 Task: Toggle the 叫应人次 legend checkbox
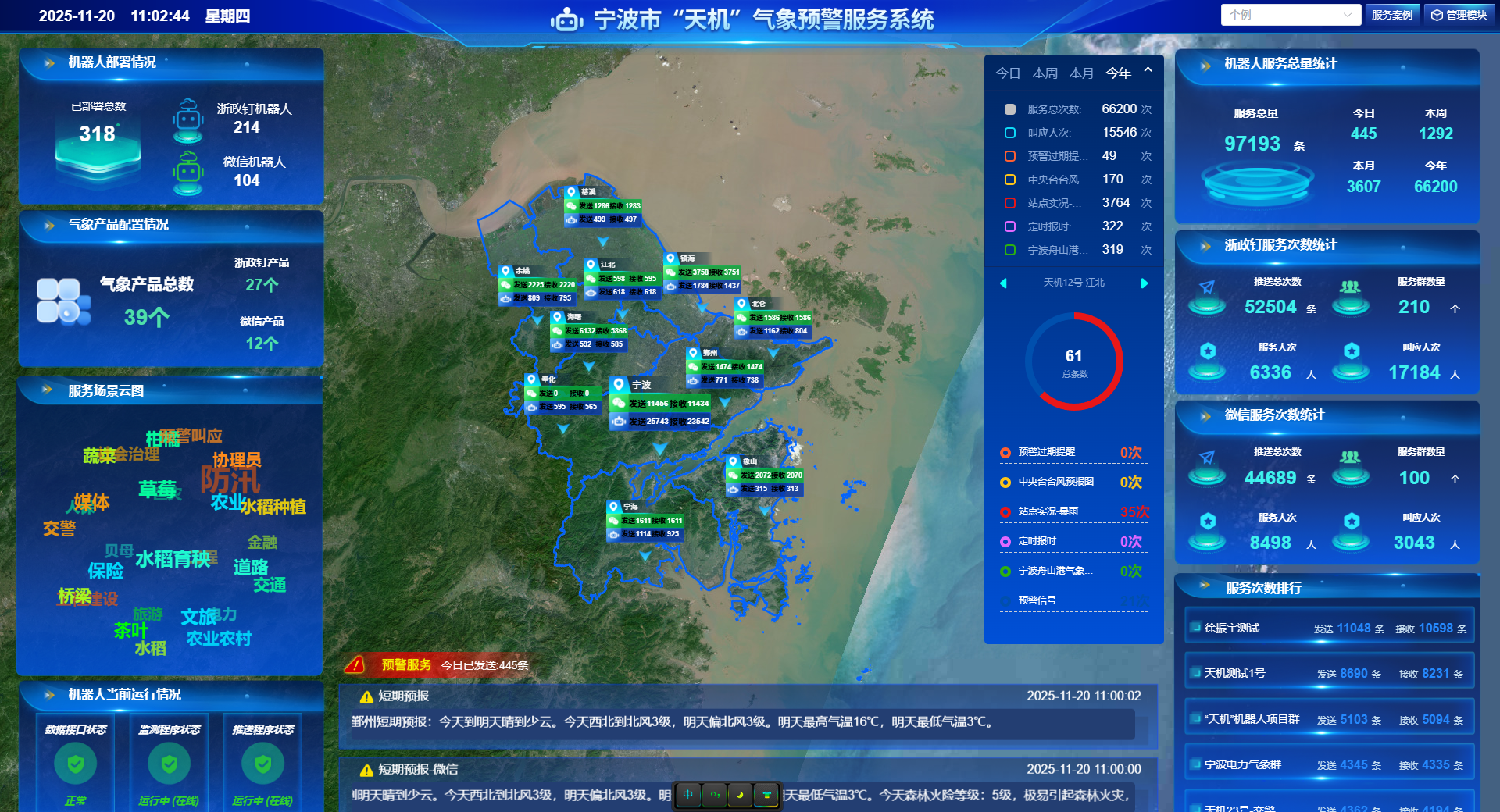[1010, 133]
